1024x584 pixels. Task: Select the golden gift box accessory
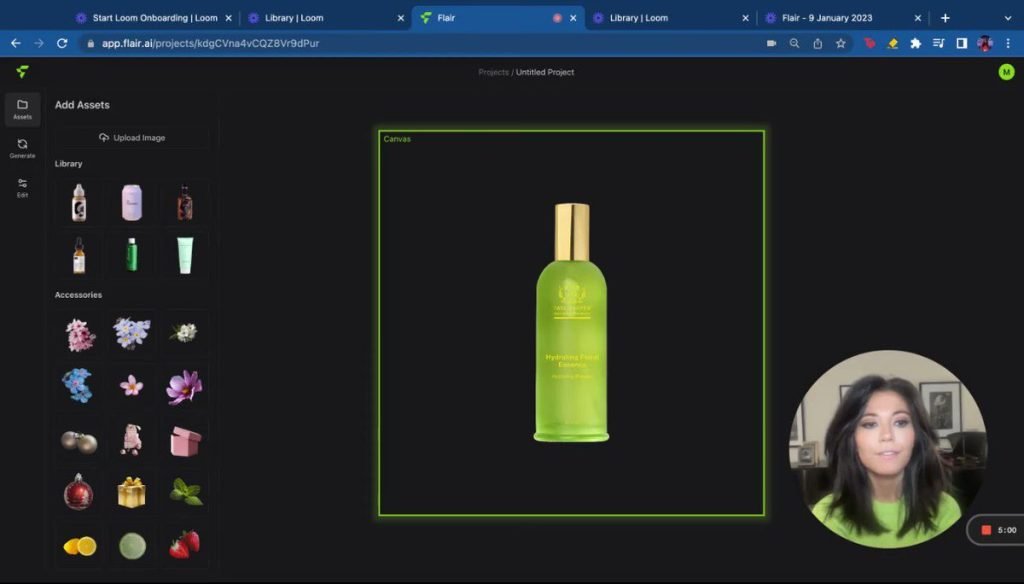click(x=131, y=492)
